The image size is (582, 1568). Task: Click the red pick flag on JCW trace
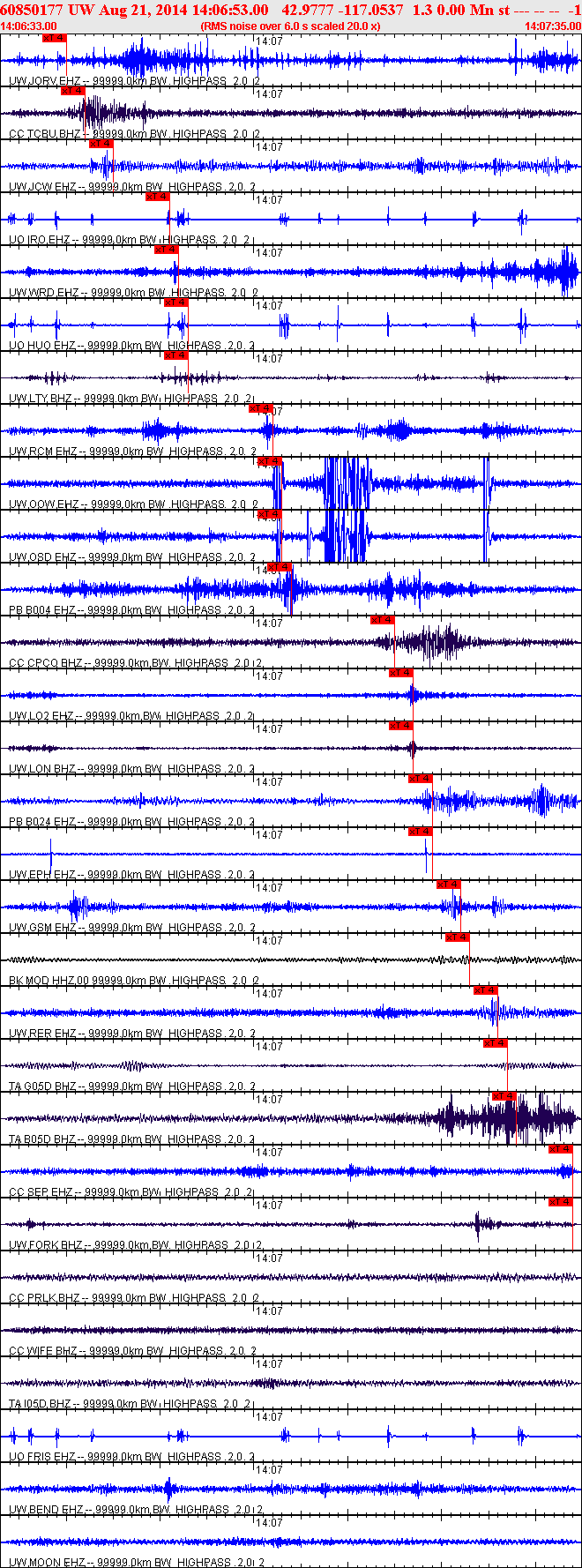click(x=101, y=144)
